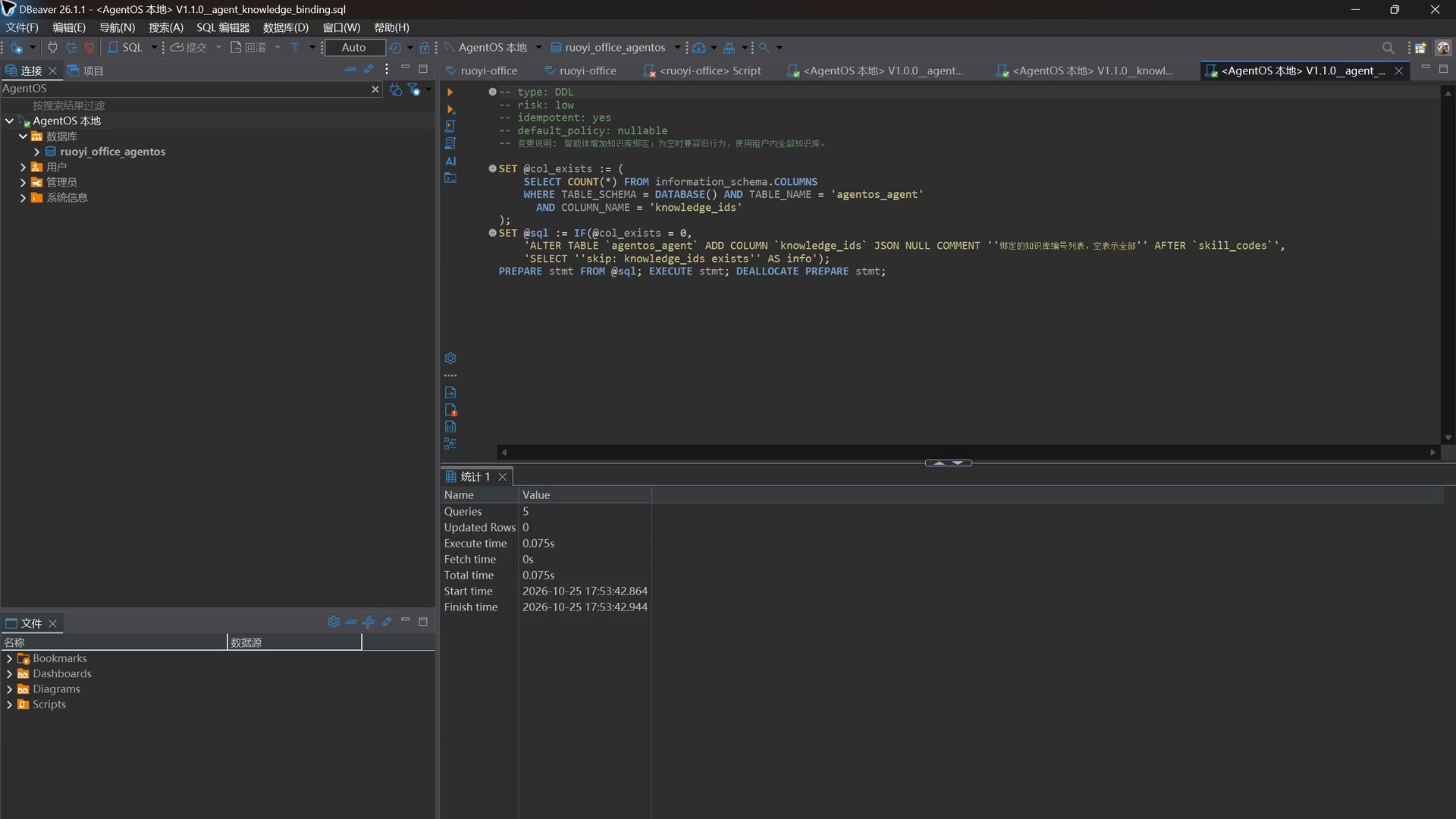The height and width of the screenshot is (819, 1456).
Task: Switch to <ruoyi-office> Script tab
Action: pos(702,71)
